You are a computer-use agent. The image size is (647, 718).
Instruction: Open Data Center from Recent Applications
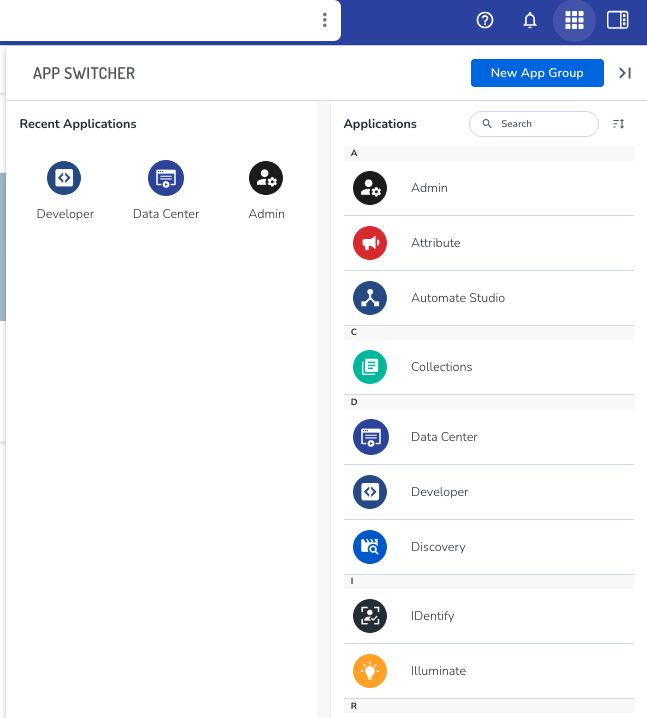tap(166, 178)
